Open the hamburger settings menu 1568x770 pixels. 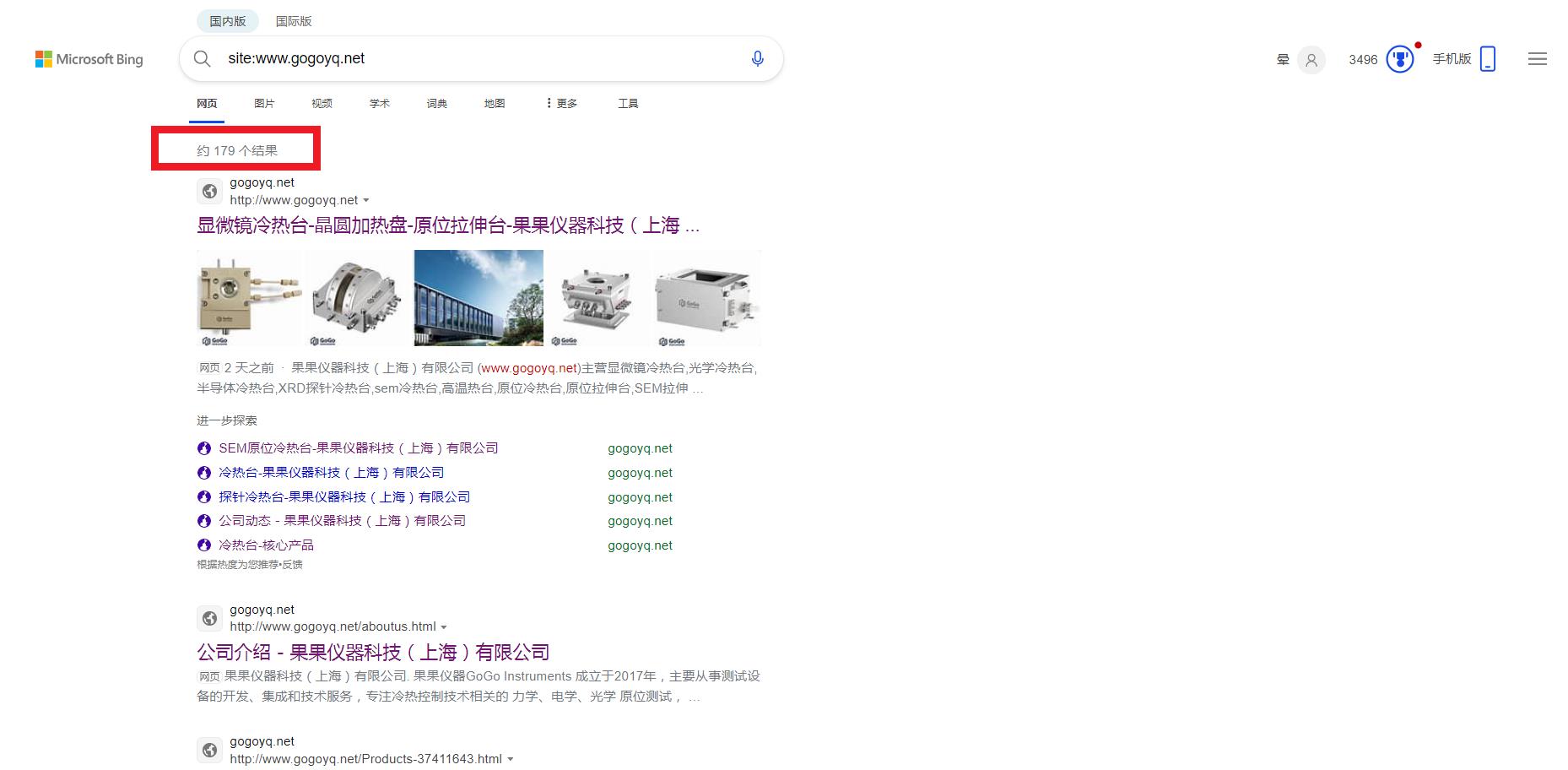pos(1537,59)
